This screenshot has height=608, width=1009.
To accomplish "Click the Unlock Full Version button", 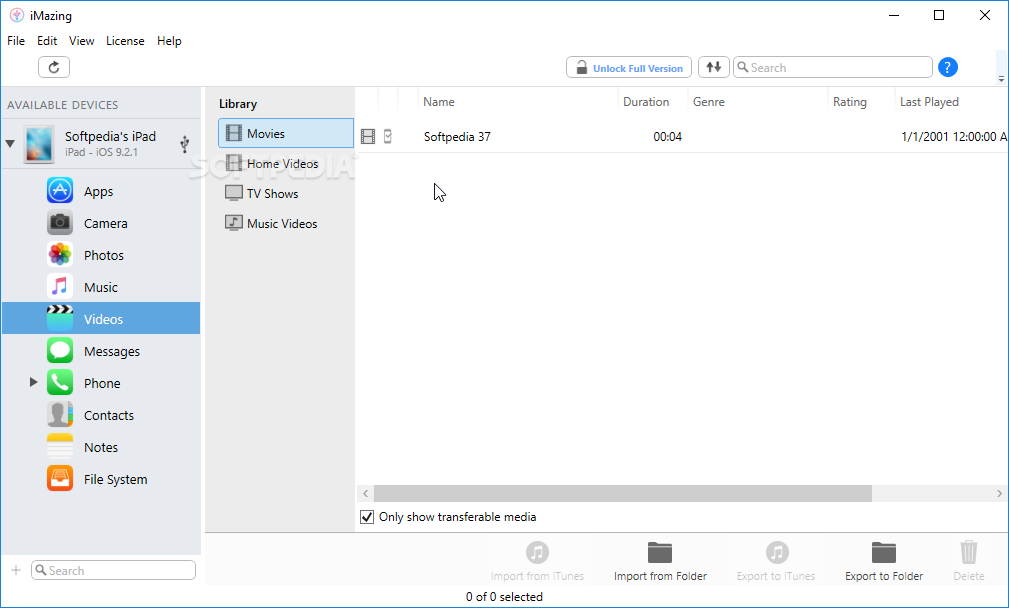I will [629, 67].
